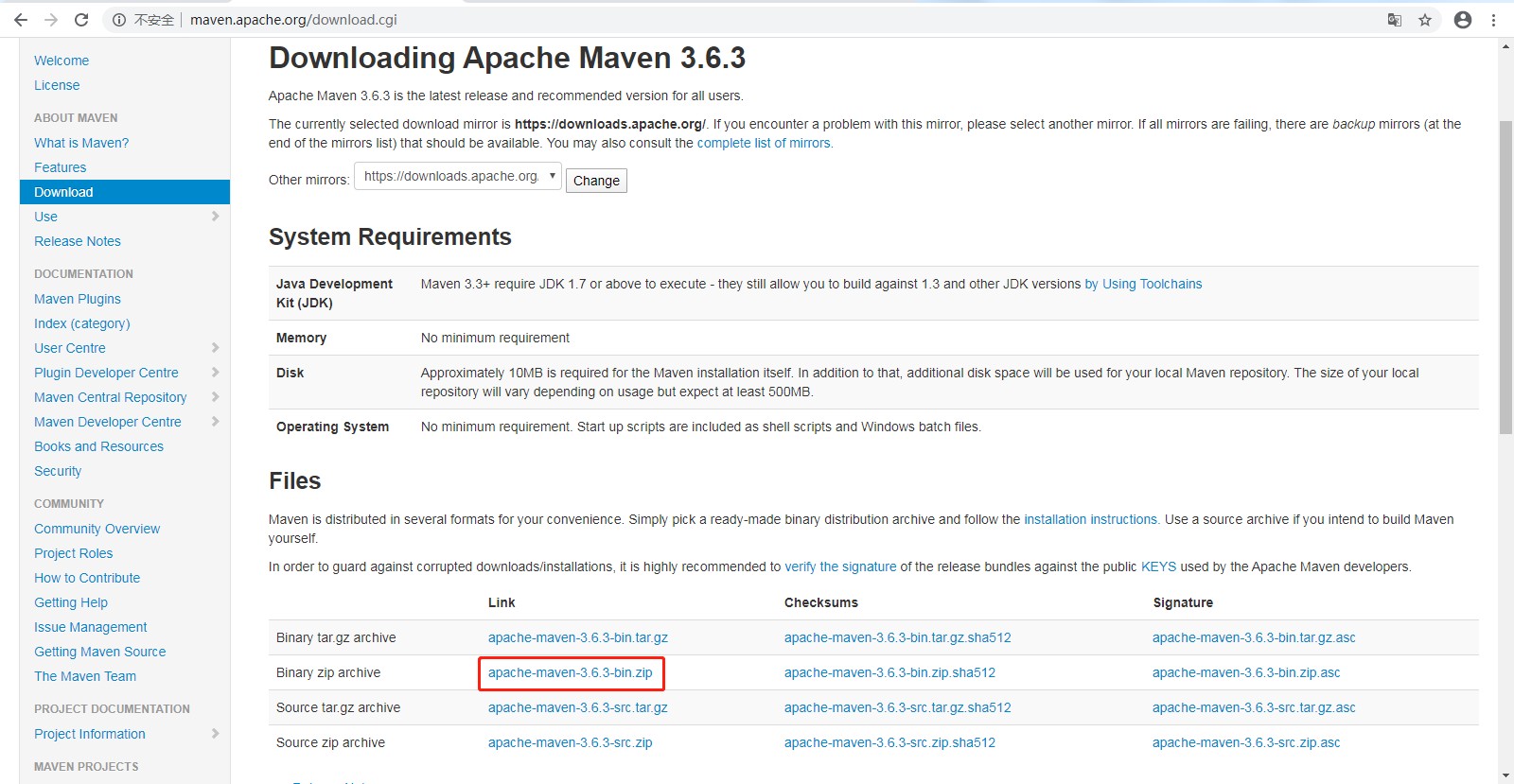Open Chrome three-dot menu

[1494, 20]
